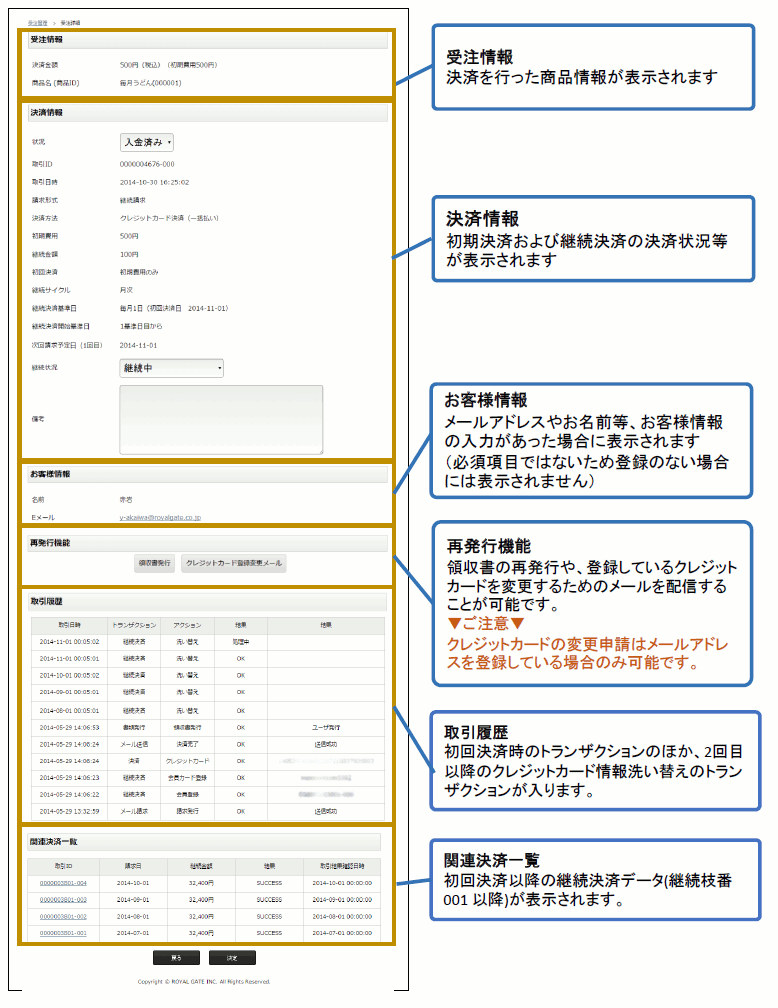Open transaction link 0000003801-002

pyautogui.click(x=63, y=916)
